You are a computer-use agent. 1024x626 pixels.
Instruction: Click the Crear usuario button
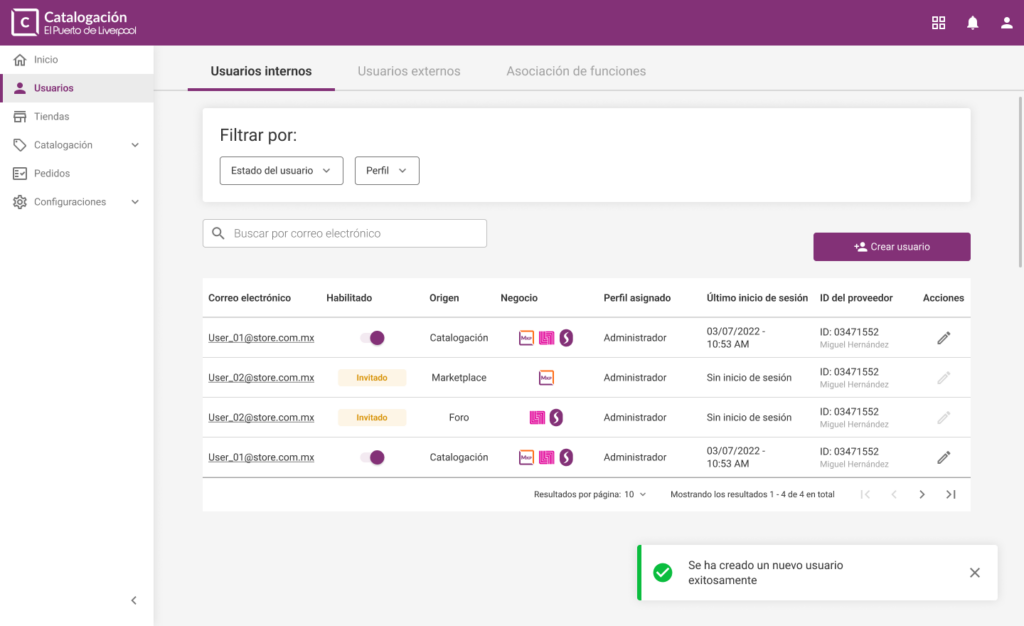[891, 247]
